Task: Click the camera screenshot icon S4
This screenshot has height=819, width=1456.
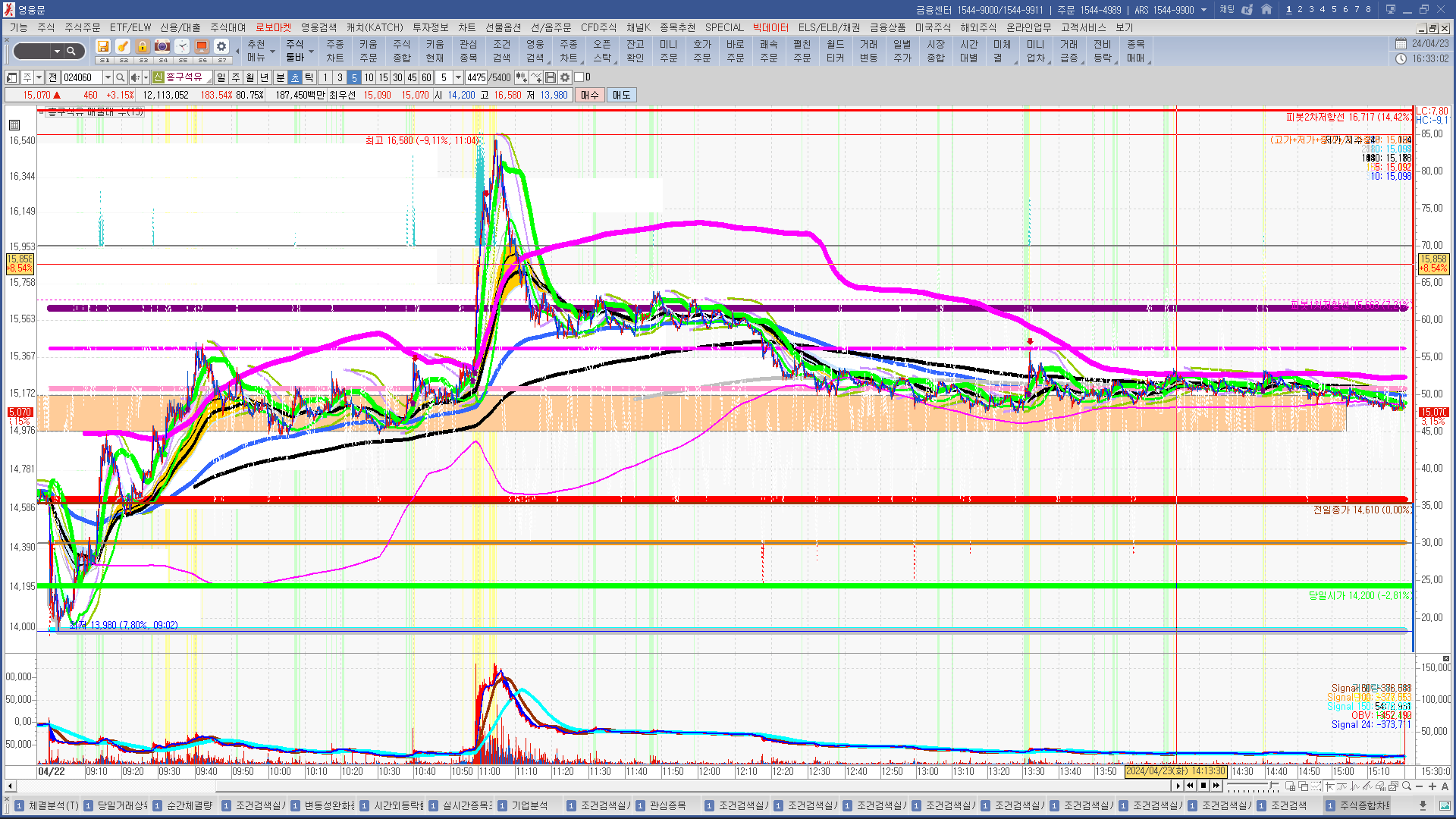Action: coord(162,47)
